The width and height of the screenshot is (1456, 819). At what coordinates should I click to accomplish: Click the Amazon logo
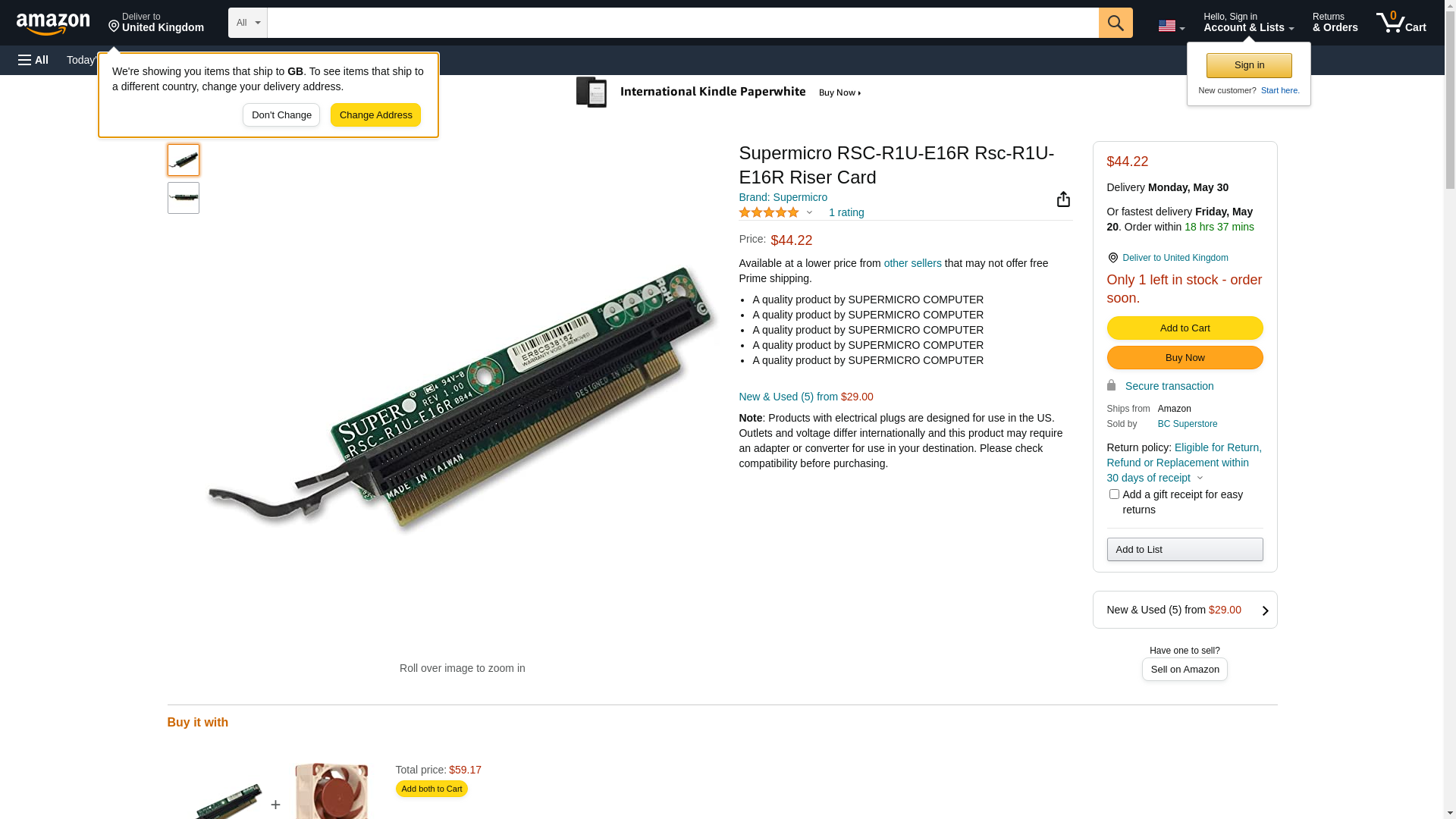coord(53,24)
